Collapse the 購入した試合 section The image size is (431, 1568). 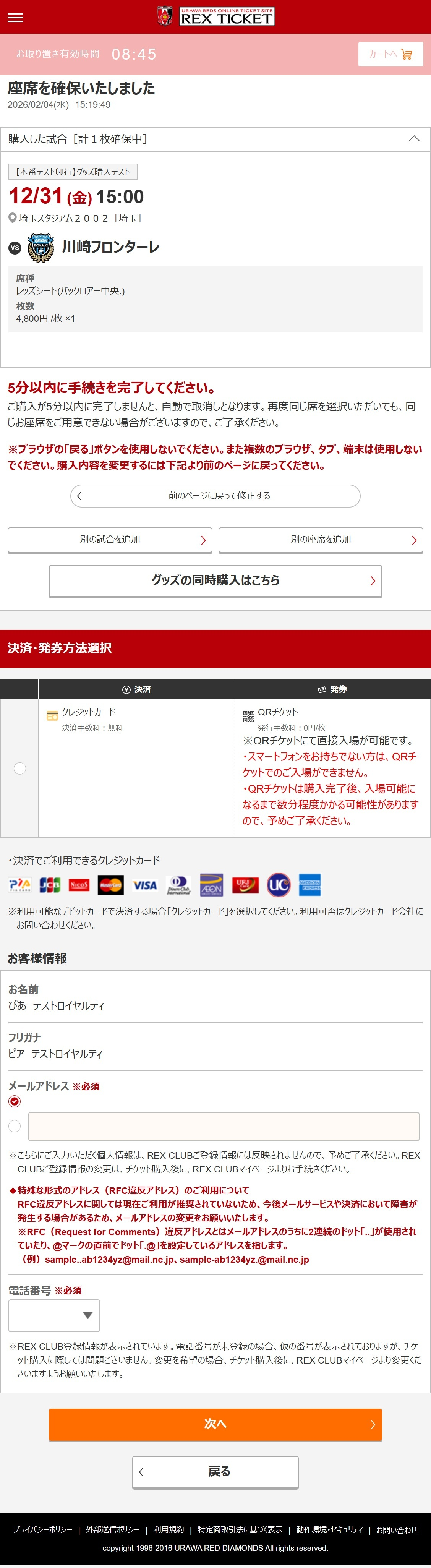(414, 139)
